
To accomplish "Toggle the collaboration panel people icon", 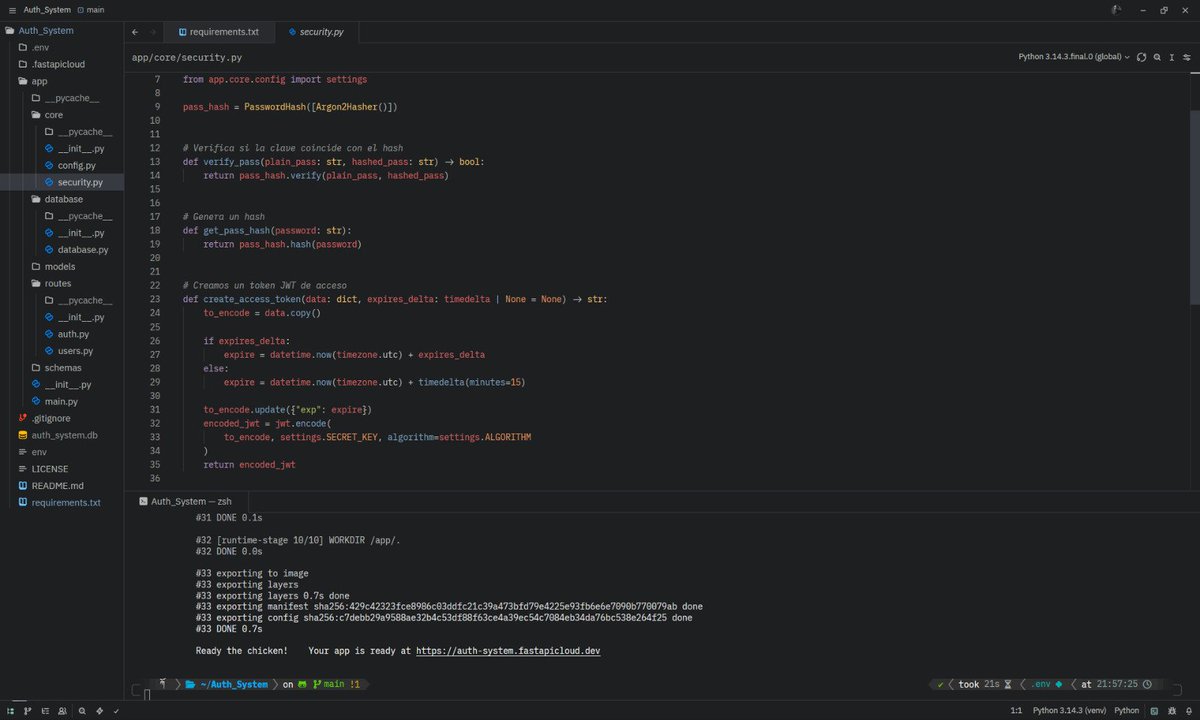I will coord(63,710).
